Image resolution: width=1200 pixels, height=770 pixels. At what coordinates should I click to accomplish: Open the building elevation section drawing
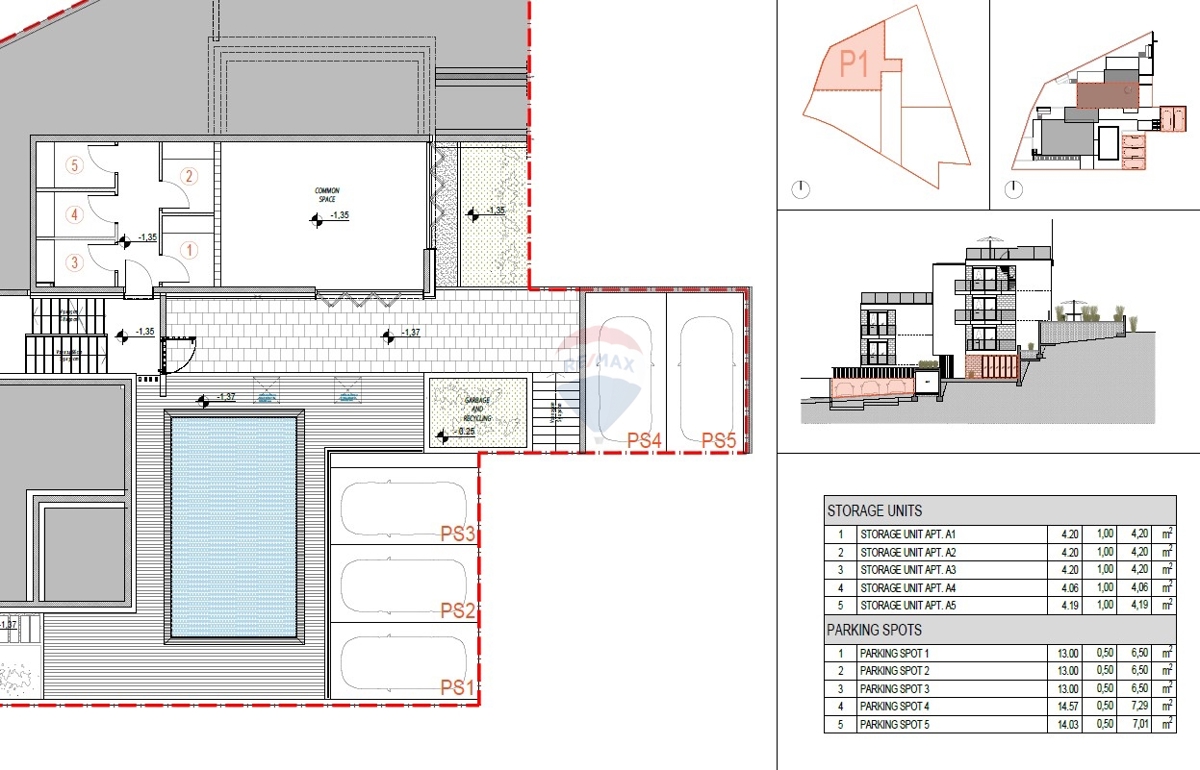pyautogui.click(x=988, y=330)
